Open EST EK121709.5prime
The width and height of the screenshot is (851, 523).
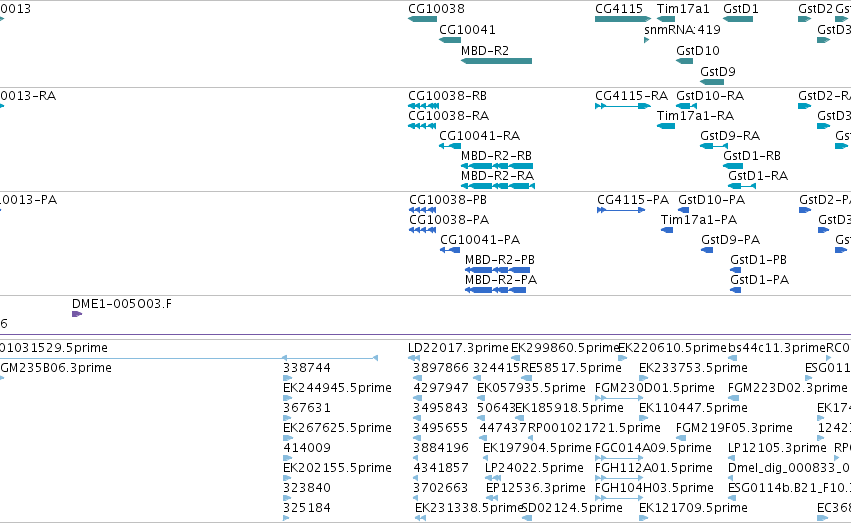[693, 509]
